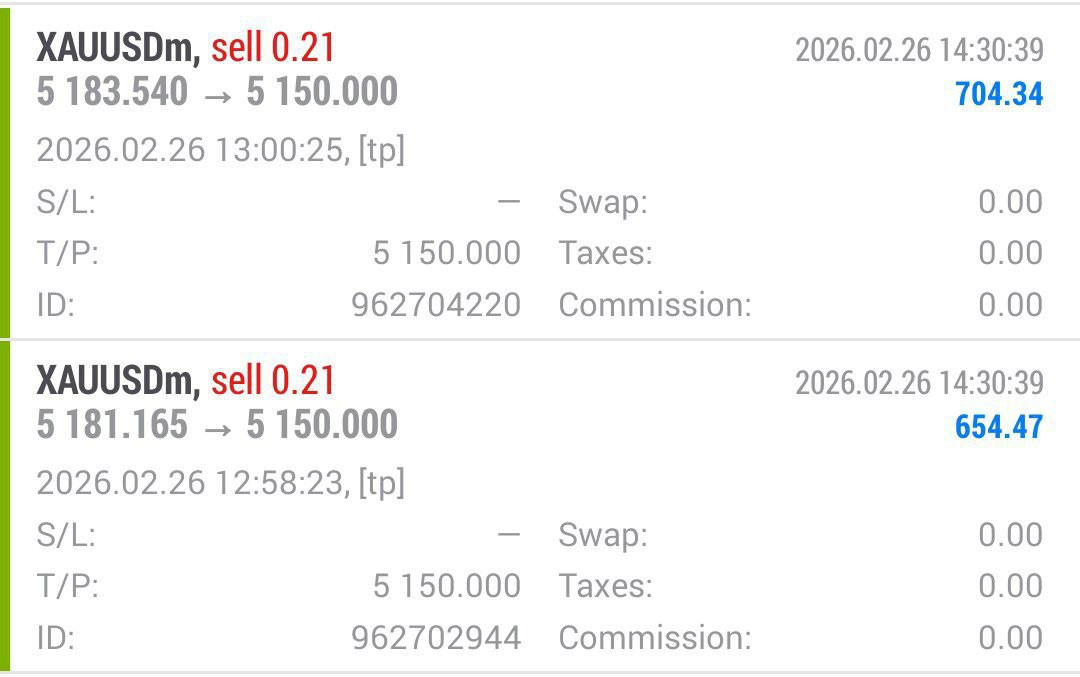
Task: Click the 5 183.540 open price
Action: [112, 92]
